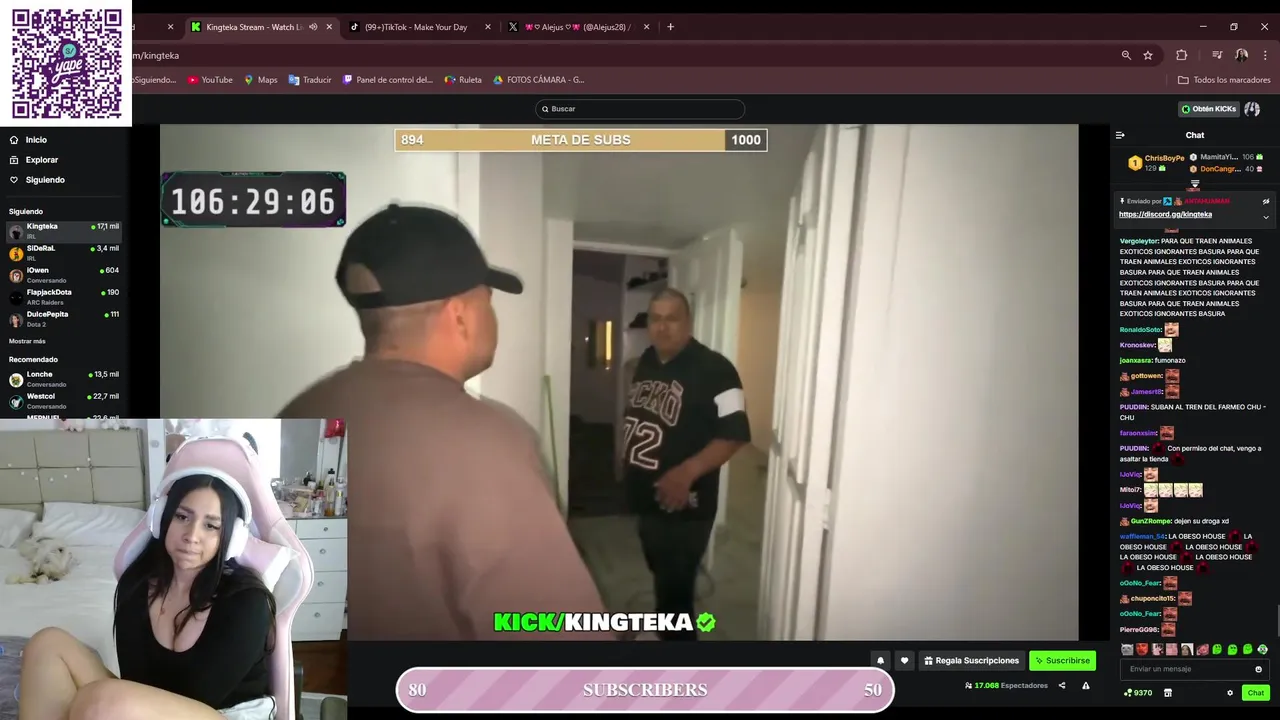
Task: Click the Regala Suscripciones button
Action: 971,661
